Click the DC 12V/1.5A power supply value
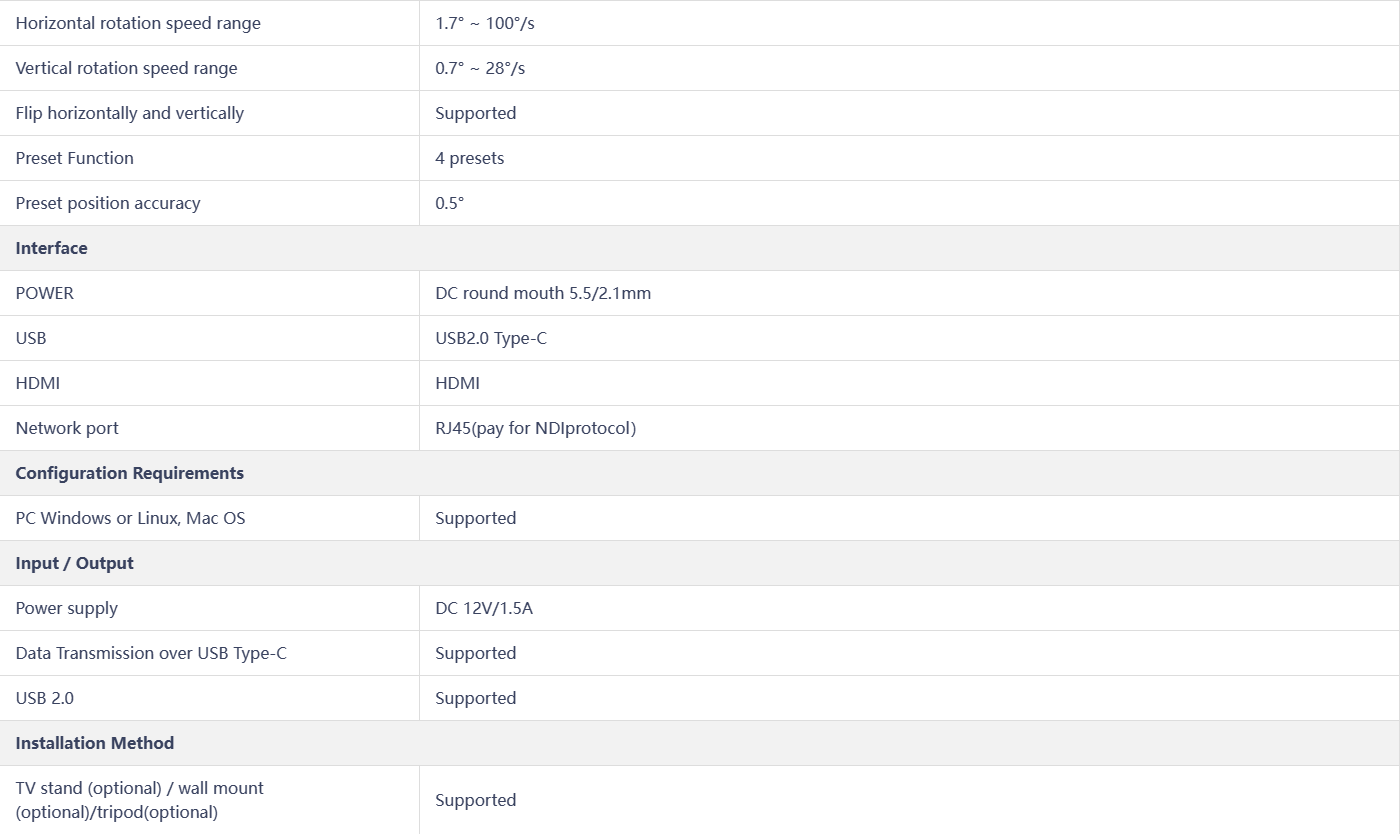Screen dimensions: 1400x834 point(484,608)
